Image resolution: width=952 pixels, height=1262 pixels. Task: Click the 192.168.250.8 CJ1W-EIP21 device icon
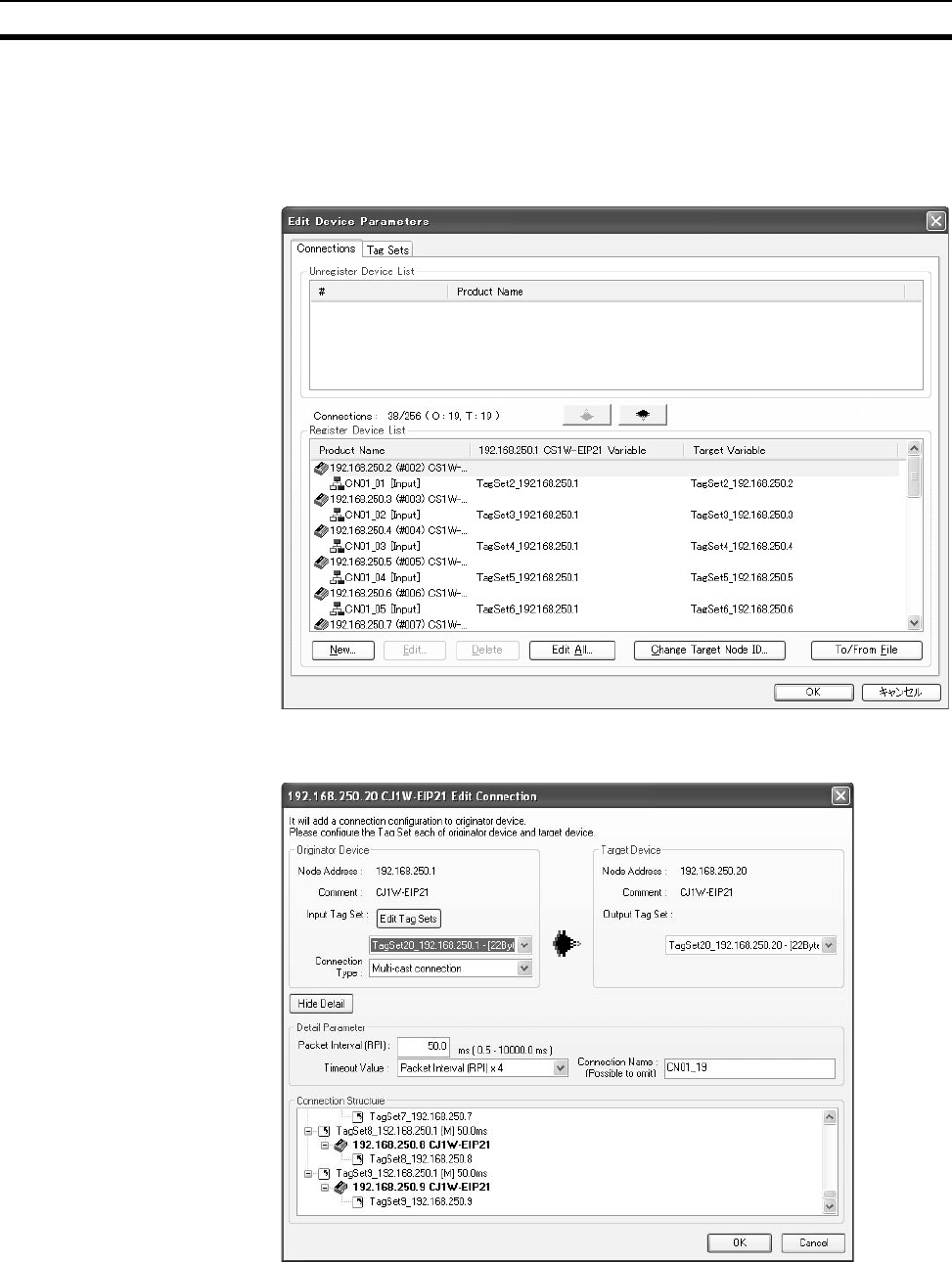coord(340,1145)
